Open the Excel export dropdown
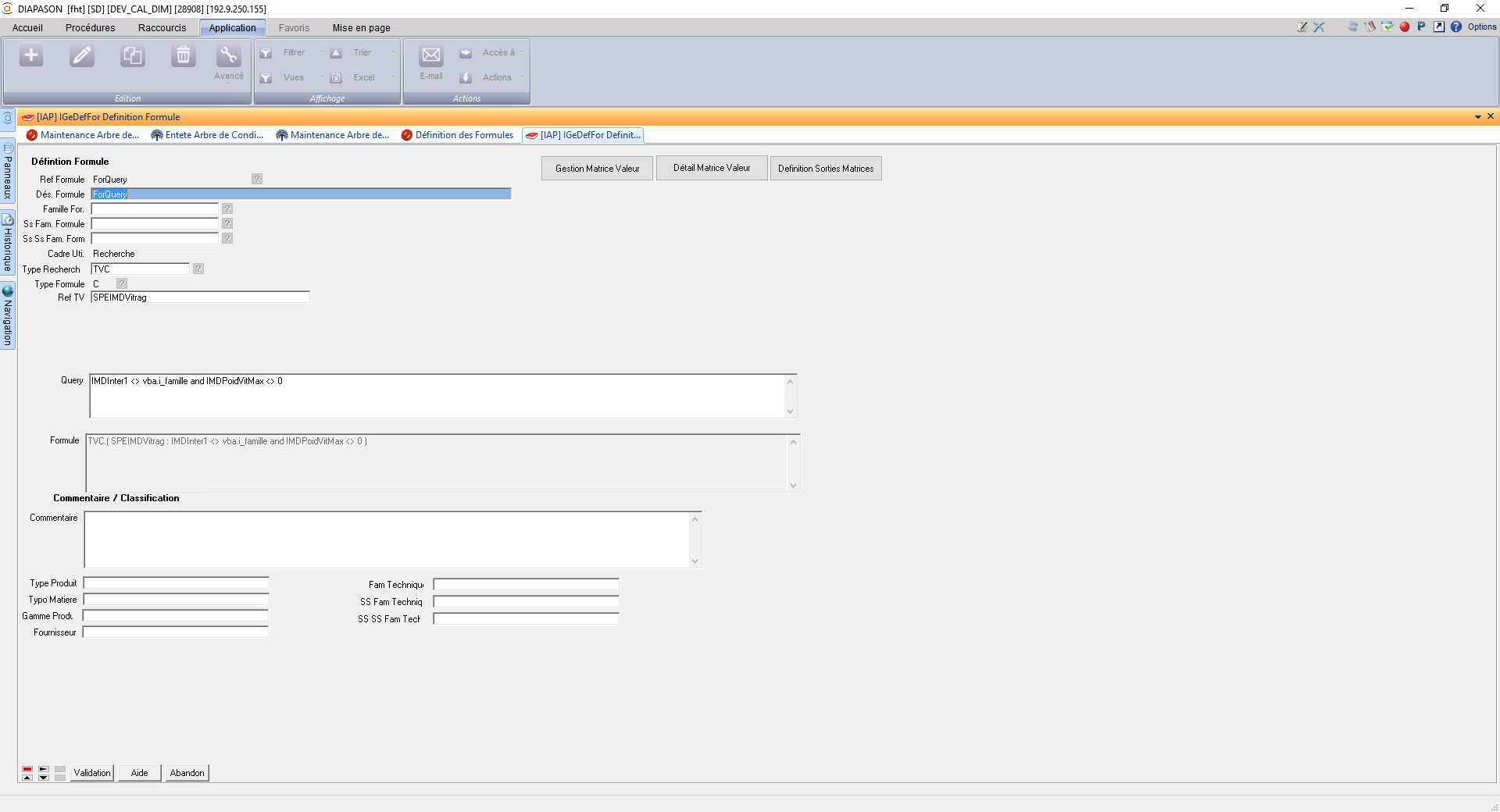Image resolution: width=1500 pixels, height=812 pixels. [x=391, y=77]
